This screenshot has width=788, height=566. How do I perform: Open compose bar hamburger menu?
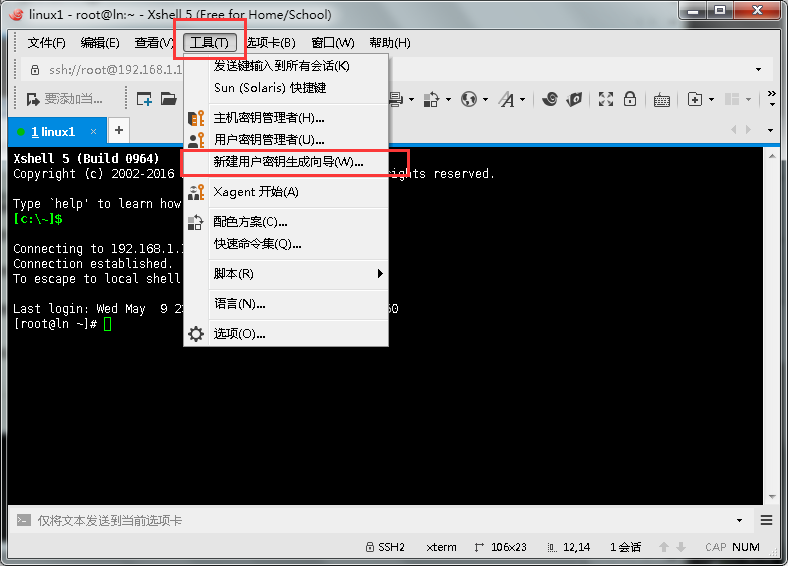point(766,520)
